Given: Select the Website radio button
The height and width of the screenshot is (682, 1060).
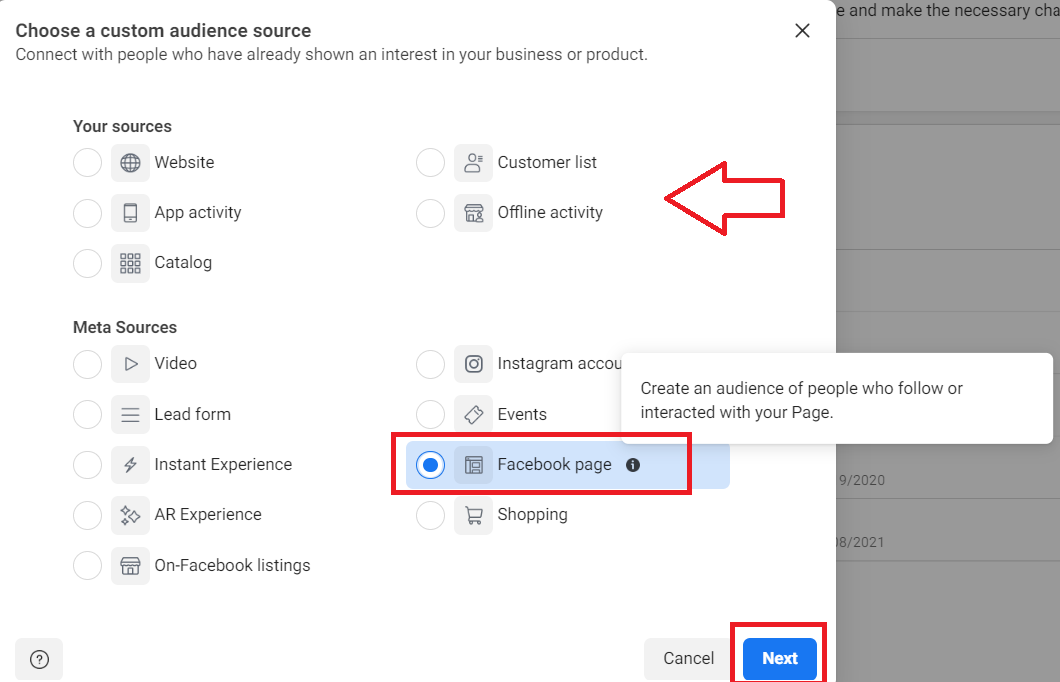Looking at the screenshot, I should pyautogui.click(x=87, y=163).
